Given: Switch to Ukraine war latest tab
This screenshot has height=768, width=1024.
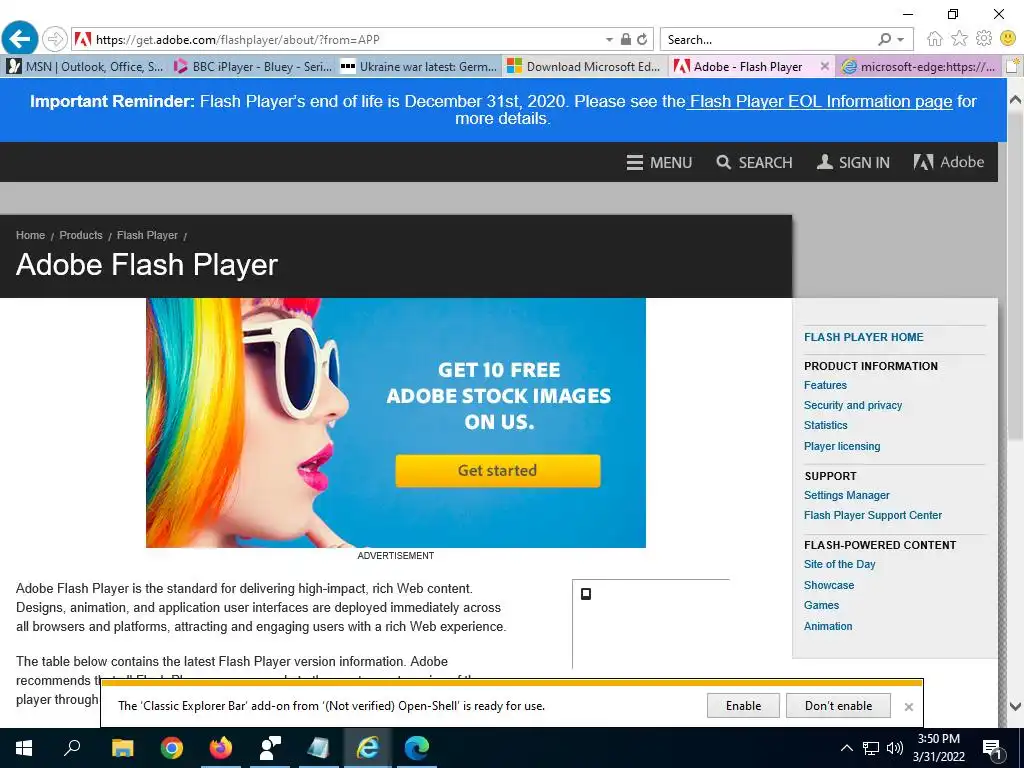Looking at the screenshot, I should (419, 66).
